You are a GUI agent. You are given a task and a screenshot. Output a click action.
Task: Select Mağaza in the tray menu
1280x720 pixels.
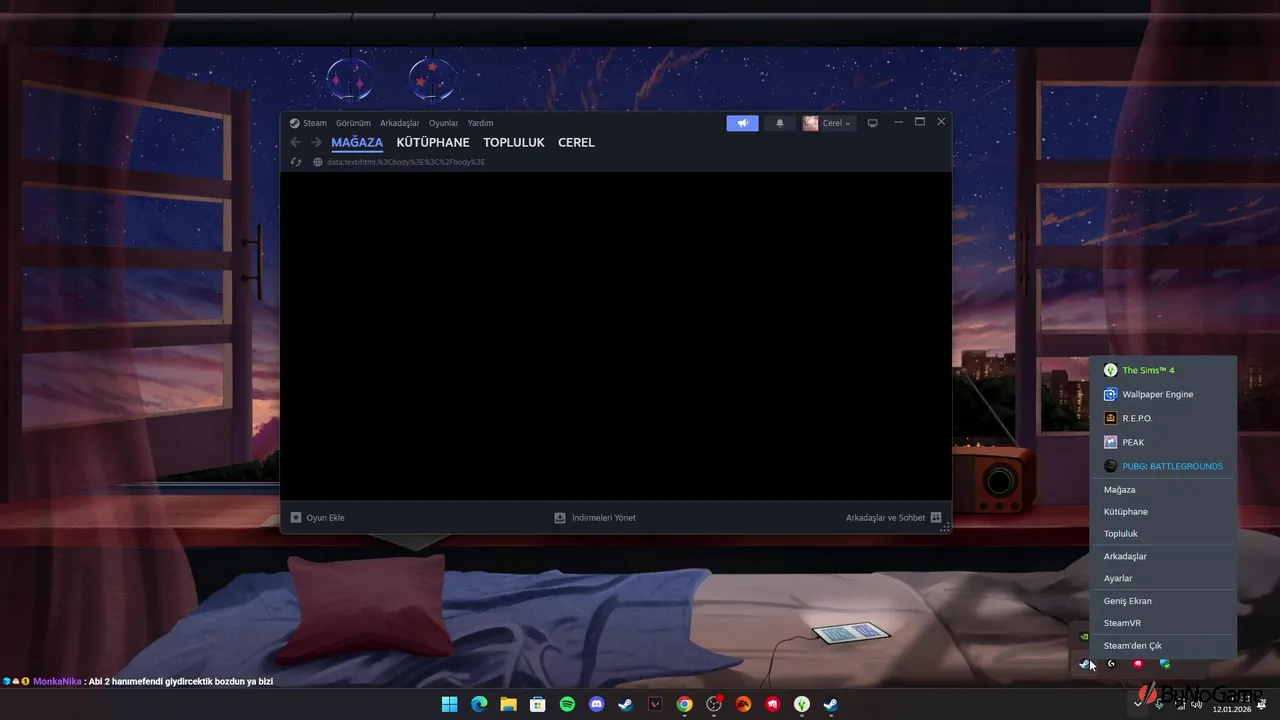coord(1163,490)
